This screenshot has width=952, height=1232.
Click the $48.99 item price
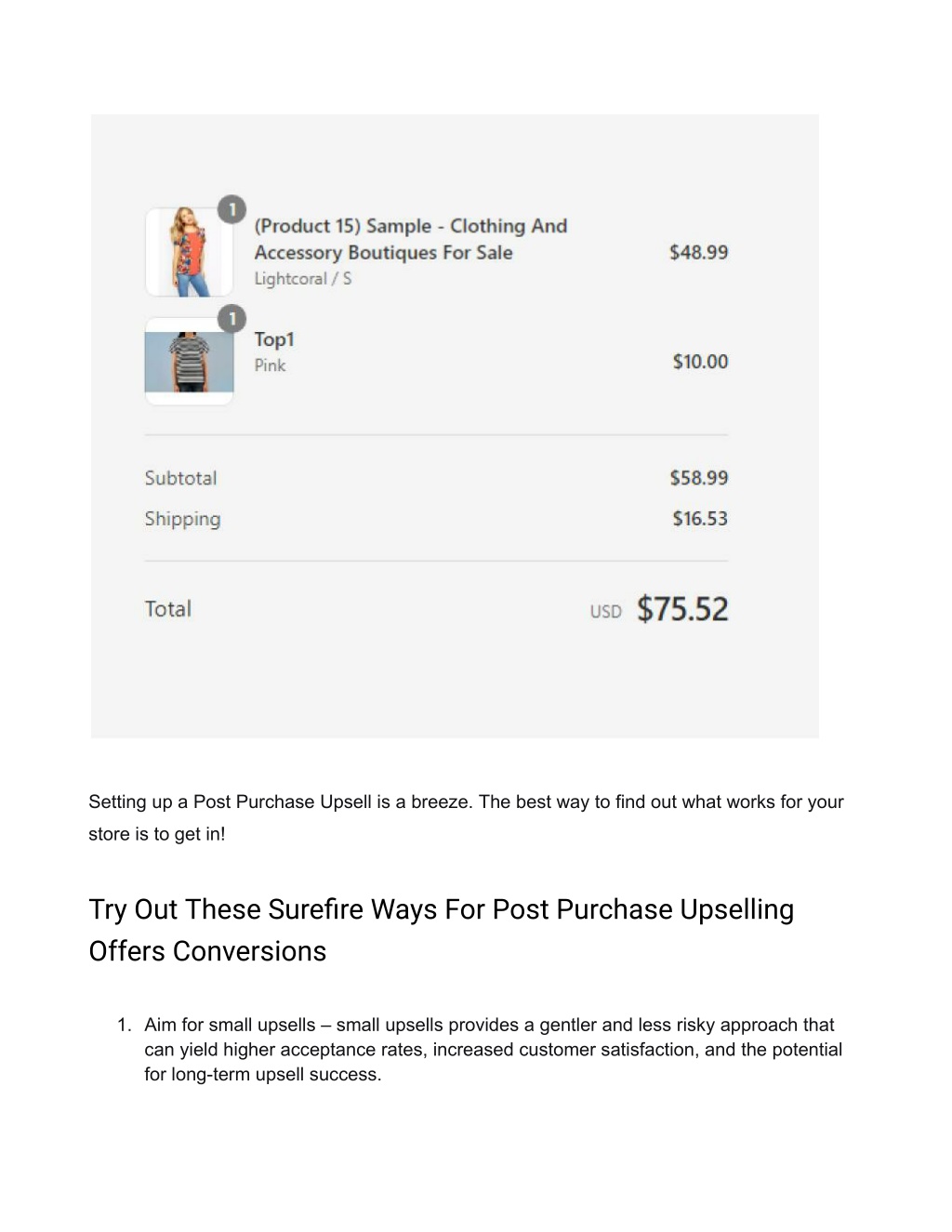pos(698,252)
